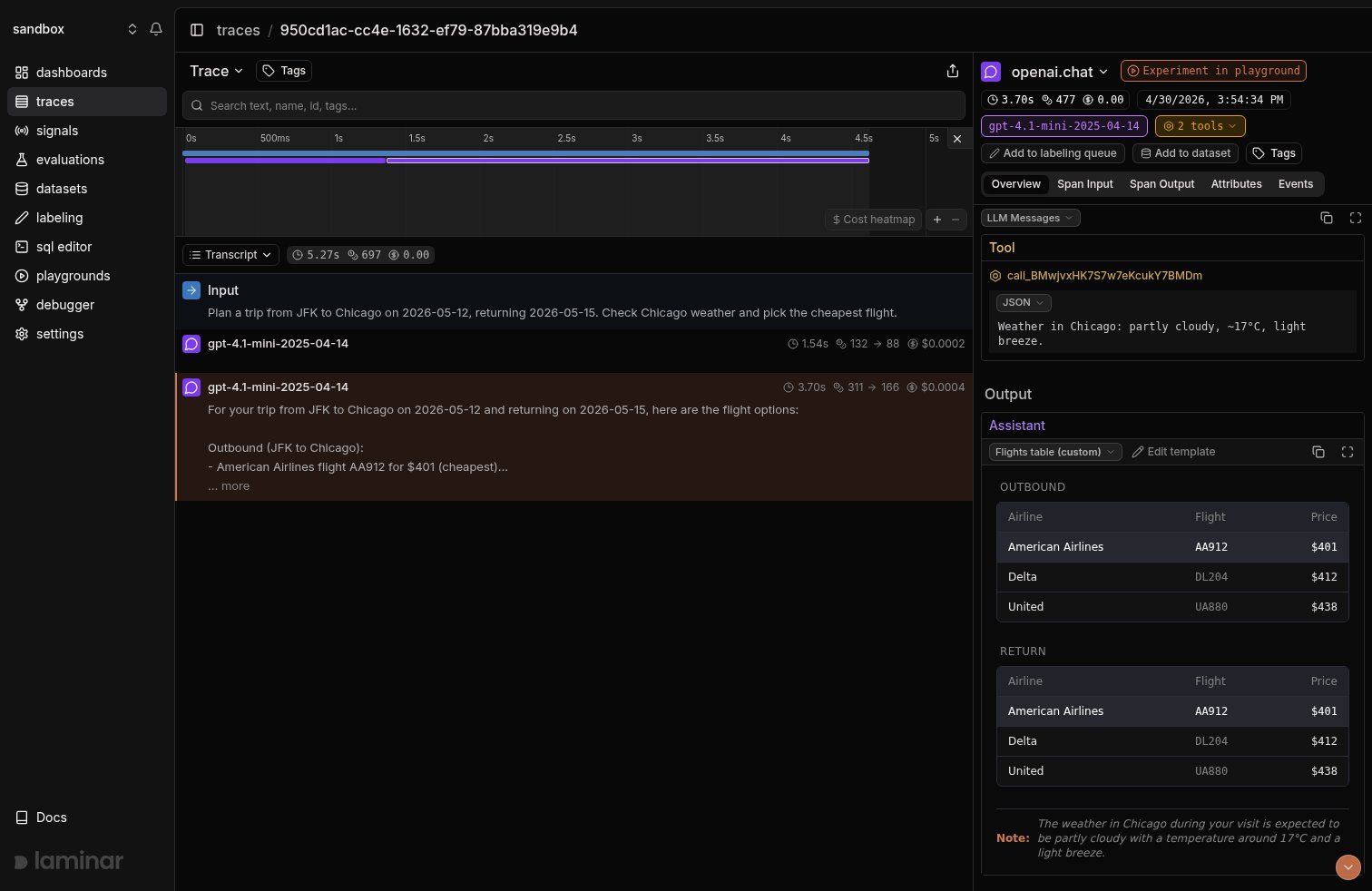Open the JSON format dropdown

(x=1024, y=303)
